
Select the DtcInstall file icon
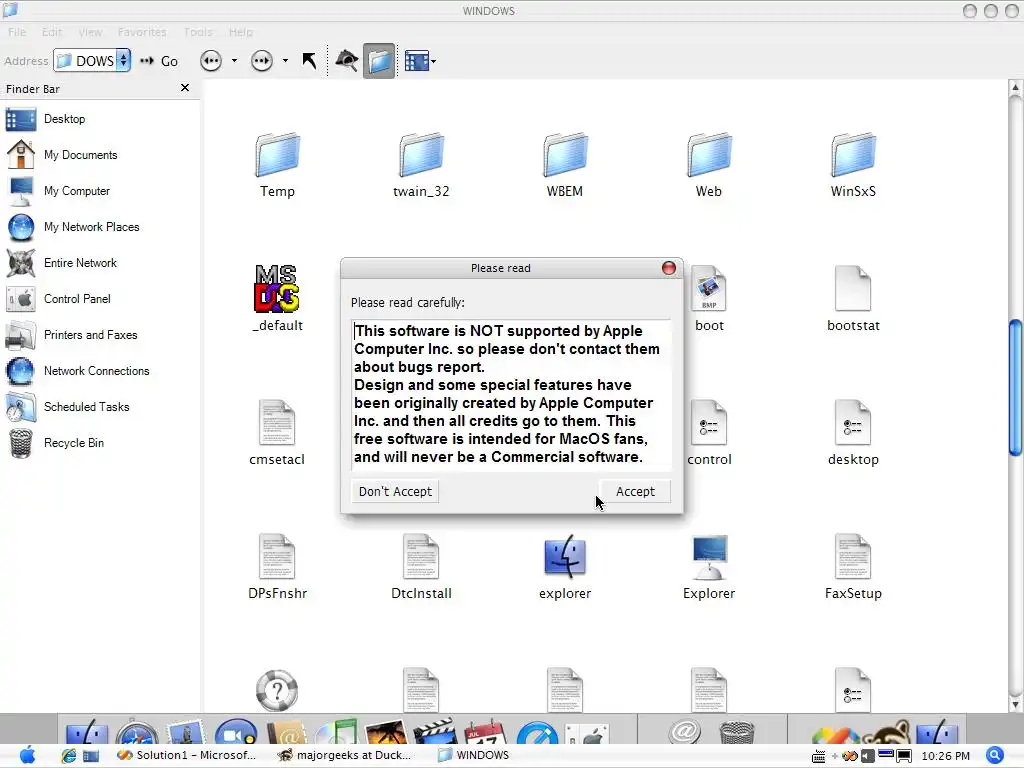click(421, 556)
